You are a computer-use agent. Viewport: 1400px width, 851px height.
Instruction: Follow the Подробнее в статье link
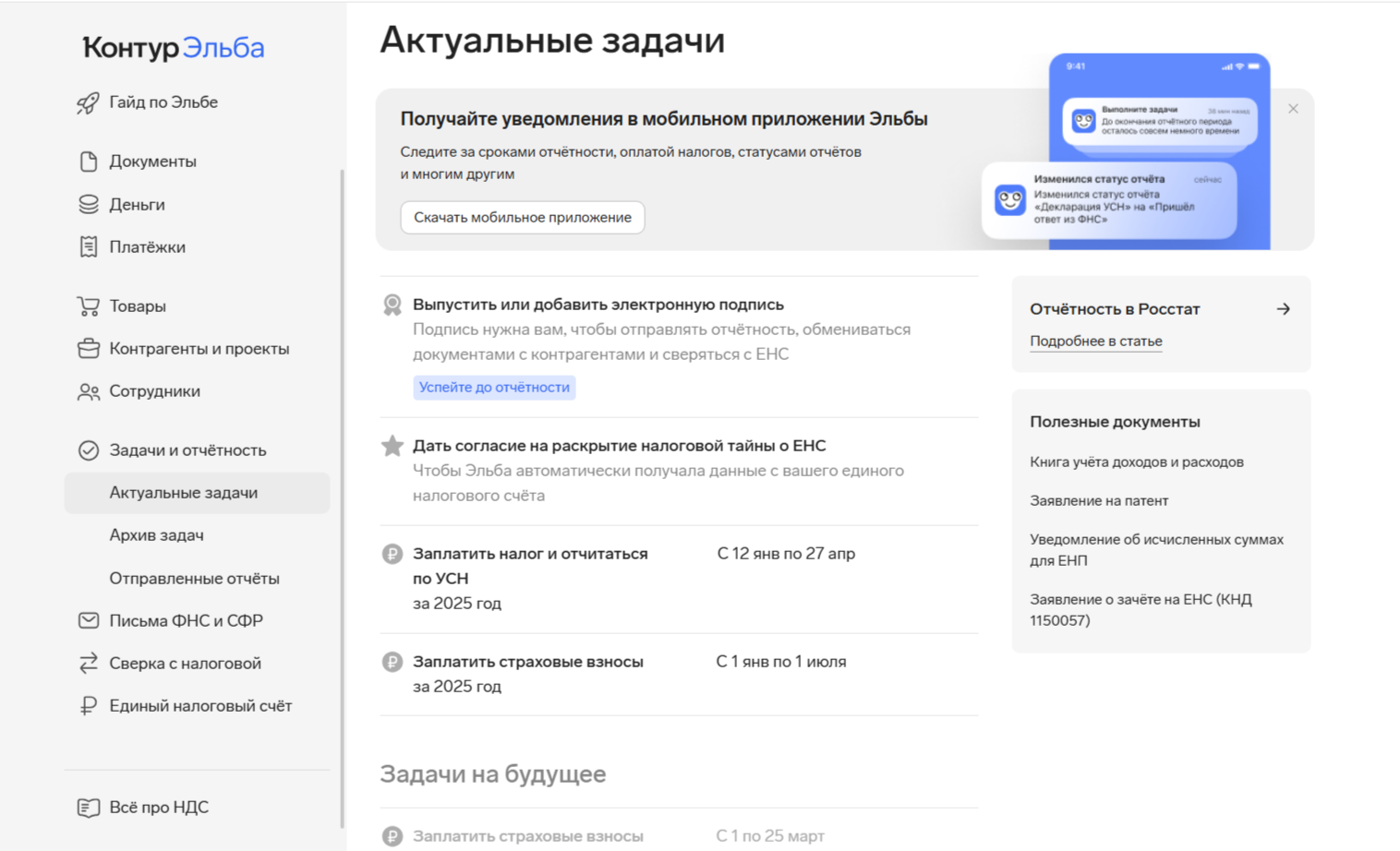coord(1095,342)
